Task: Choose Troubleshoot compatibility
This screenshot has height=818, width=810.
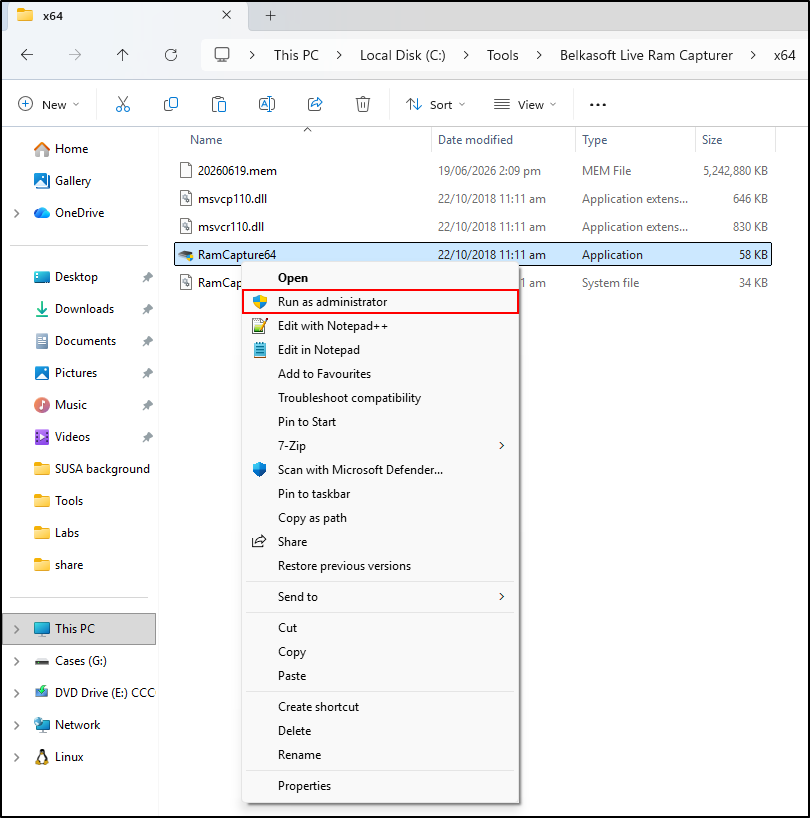Action: click(380, 398)
